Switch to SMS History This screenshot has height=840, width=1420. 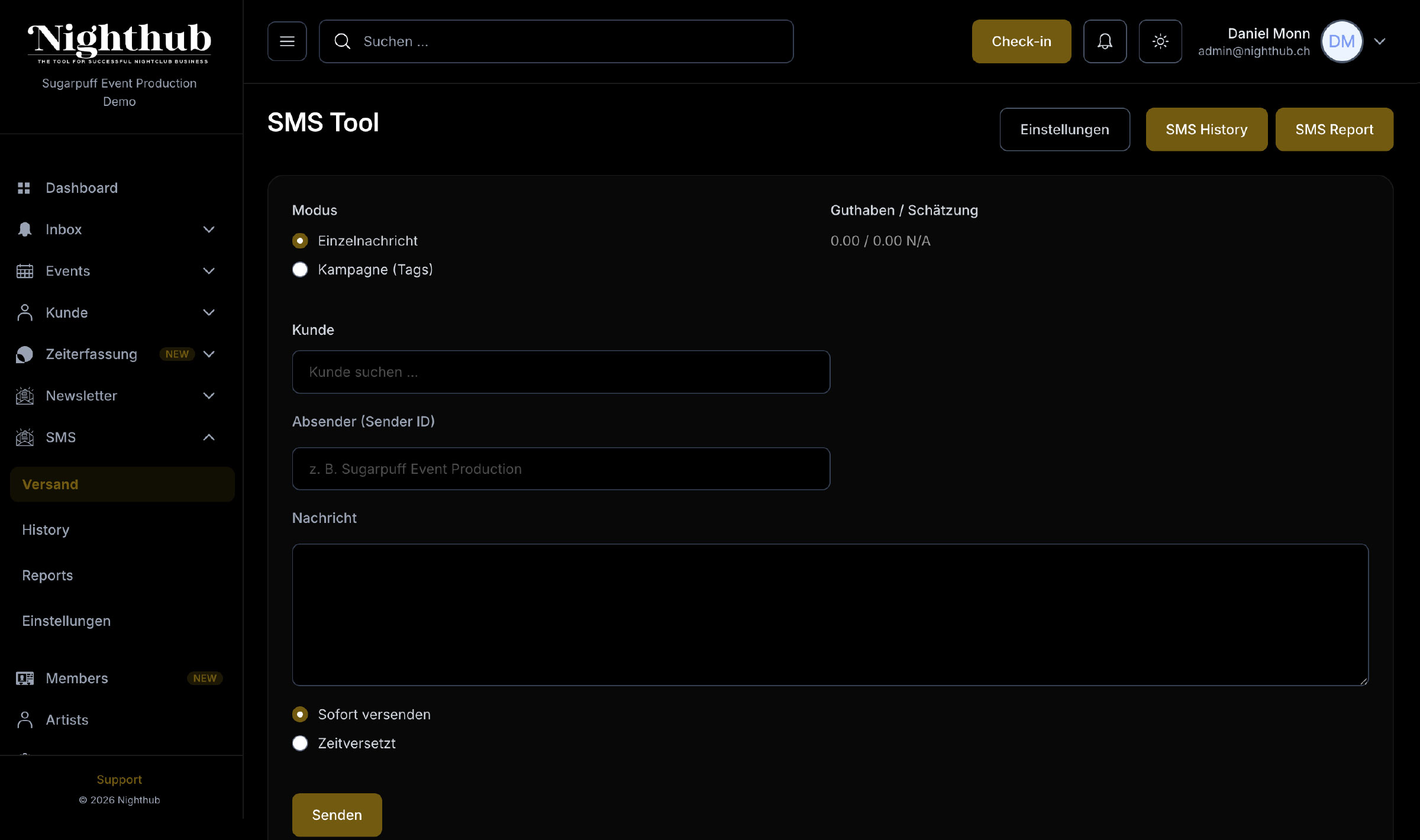tap(1206, 129)
